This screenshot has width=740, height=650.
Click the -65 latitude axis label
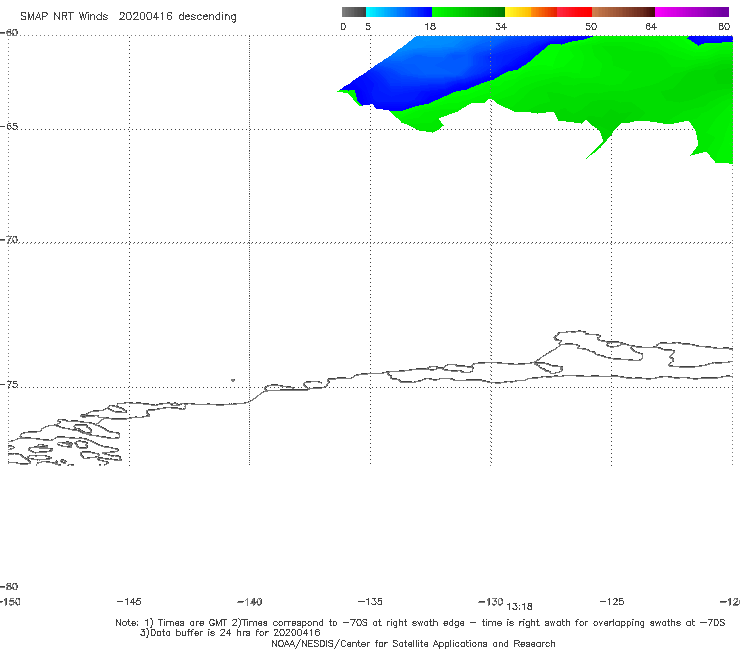click(9, 127)
